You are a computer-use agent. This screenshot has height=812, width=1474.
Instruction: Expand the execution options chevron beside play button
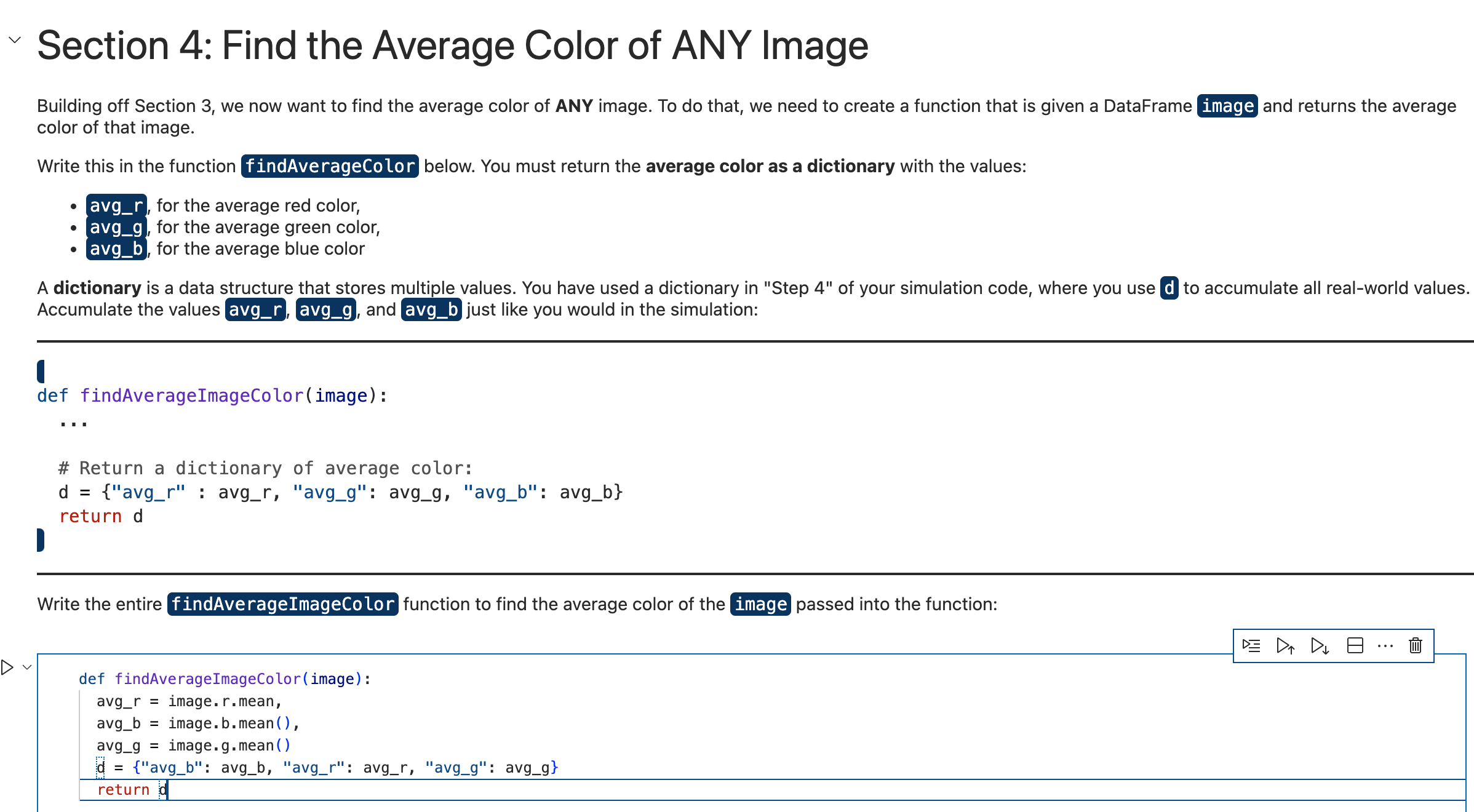pos(26,667)
